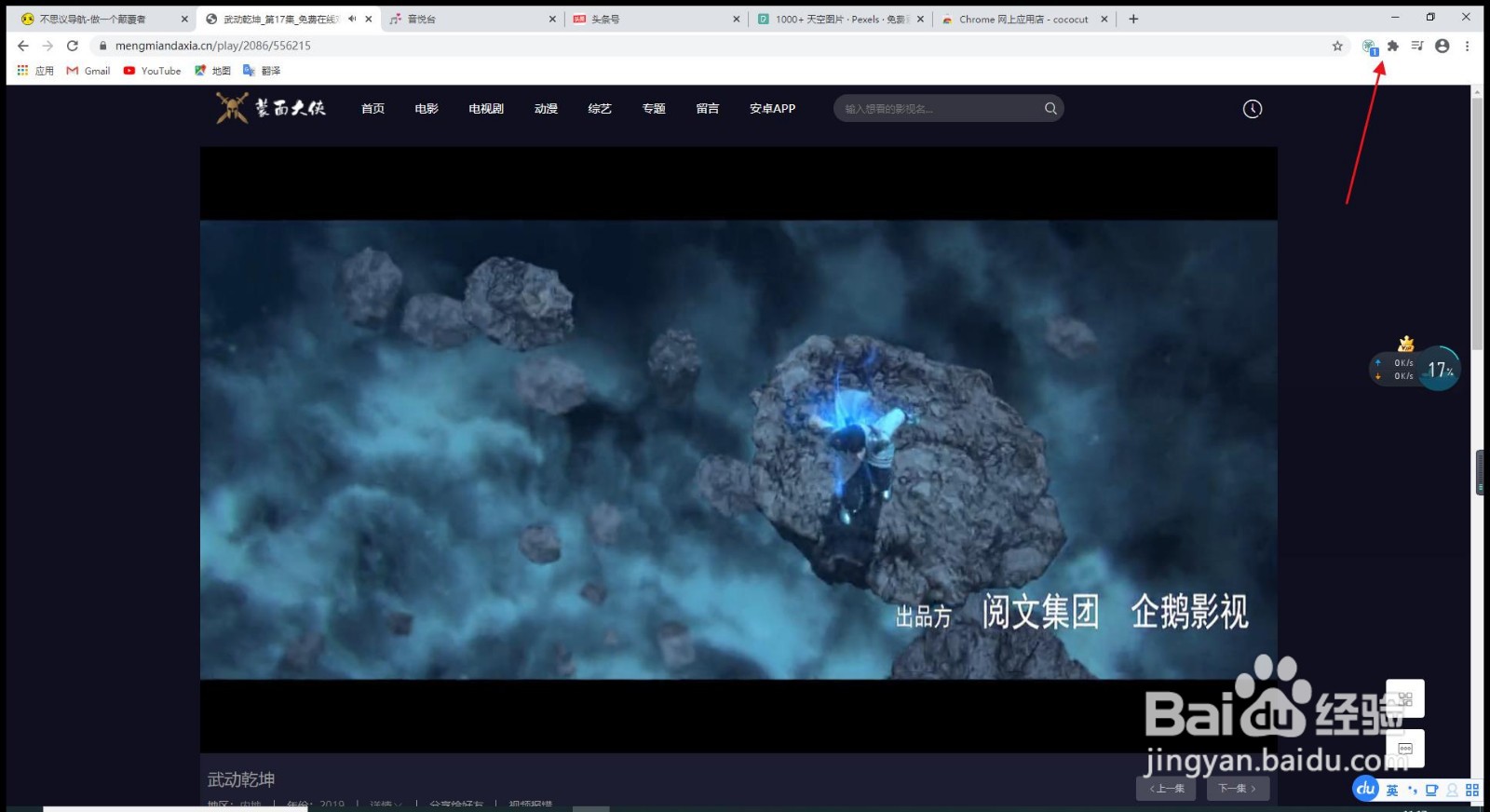
Task: Open the 地图 maps bookmark
Action: [212, 71]
